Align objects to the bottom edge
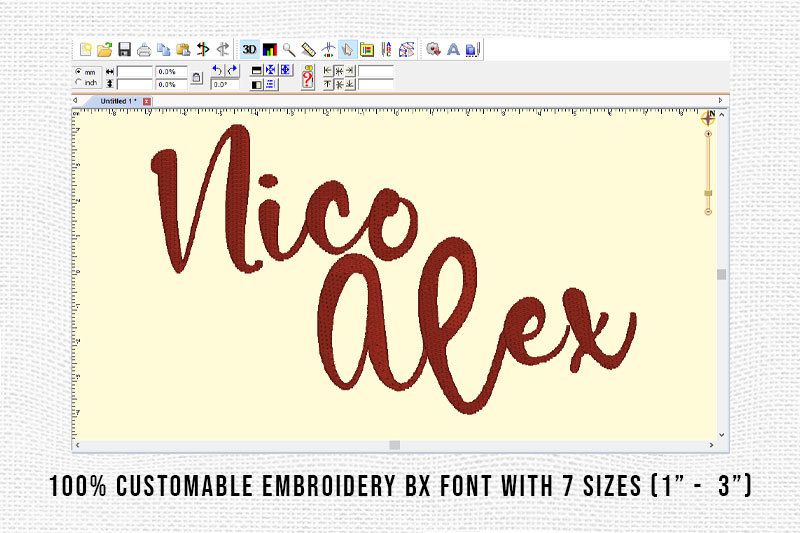800x533 pixels. click(350, 84)
